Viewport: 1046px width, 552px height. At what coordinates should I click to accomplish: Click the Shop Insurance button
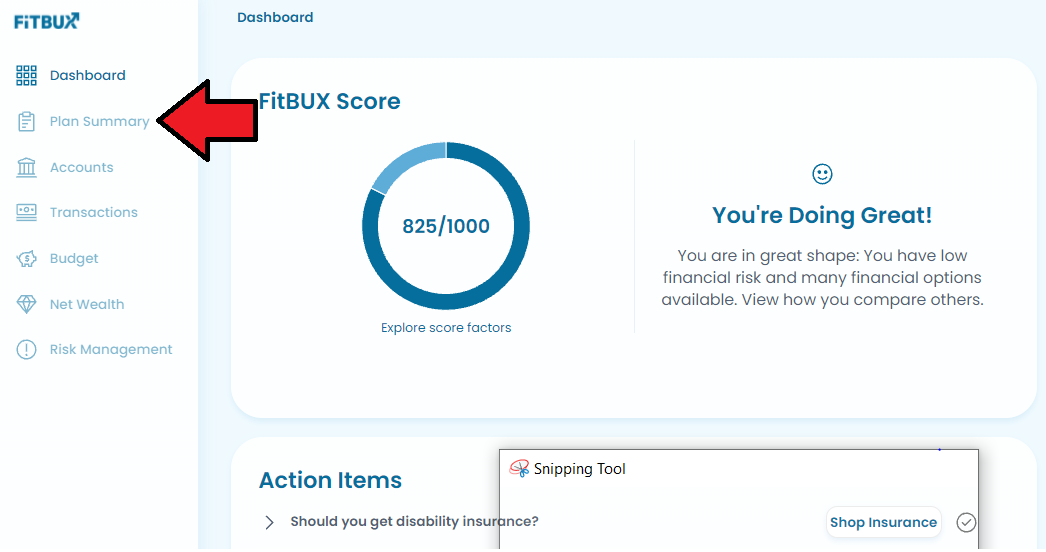(883, 522)
